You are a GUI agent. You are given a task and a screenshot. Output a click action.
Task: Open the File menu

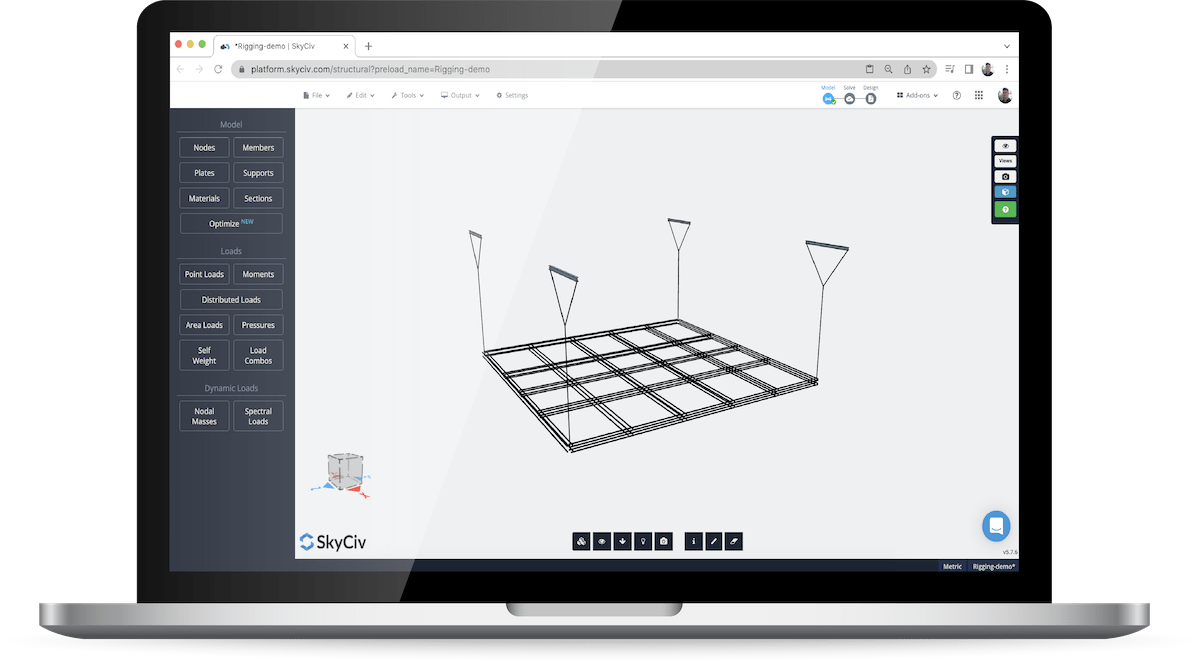pyautogui.click(x=317, y=94)
